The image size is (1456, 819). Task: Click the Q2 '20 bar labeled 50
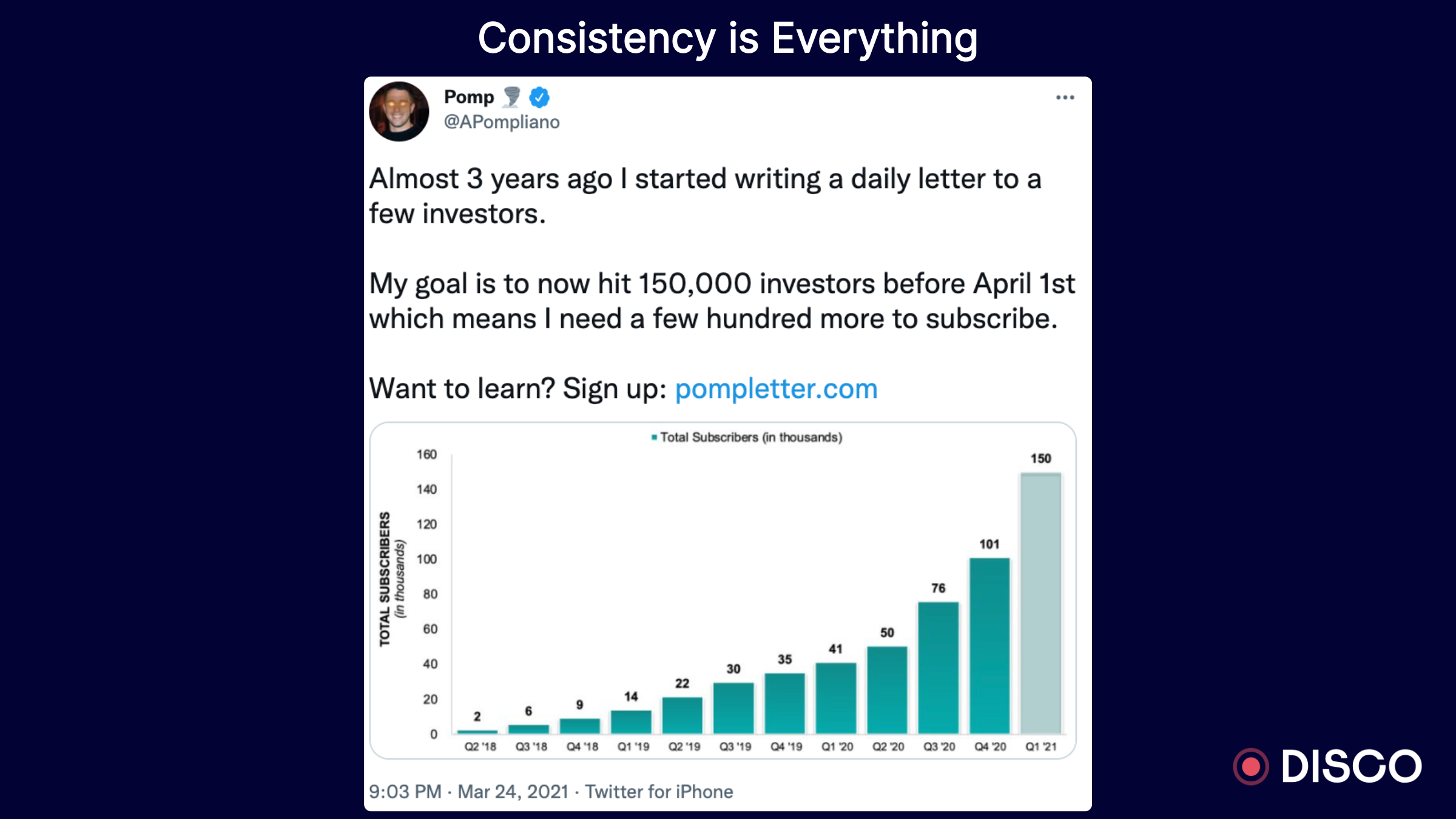click(887, 690)
